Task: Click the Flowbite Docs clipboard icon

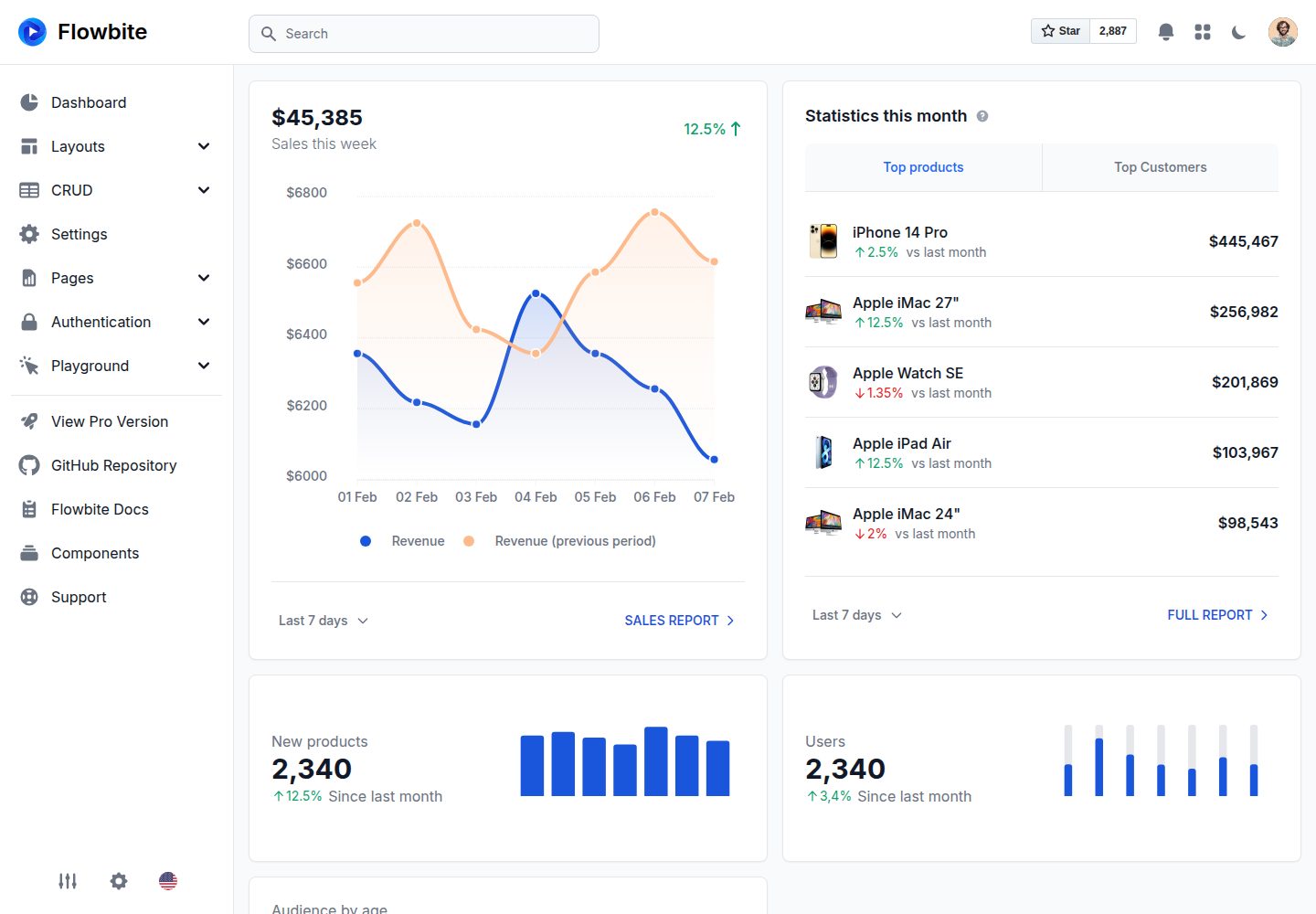Action: 29,509
